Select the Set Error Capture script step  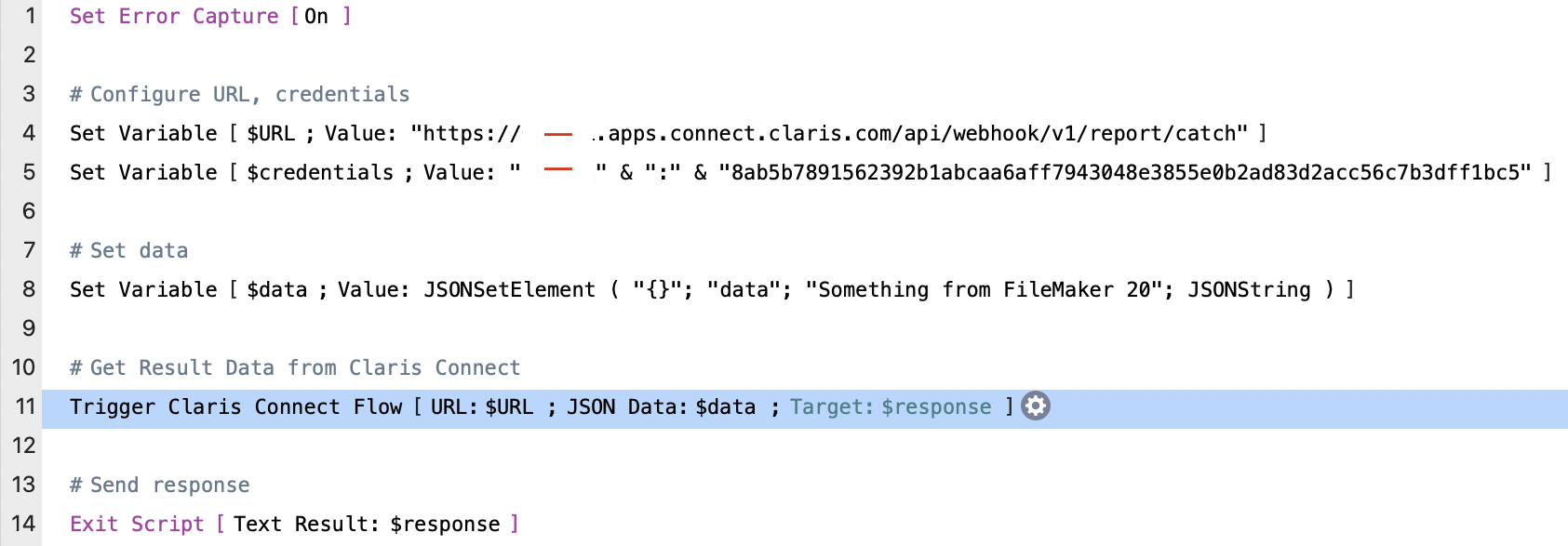pyautogui.click(x=173, y=17)
